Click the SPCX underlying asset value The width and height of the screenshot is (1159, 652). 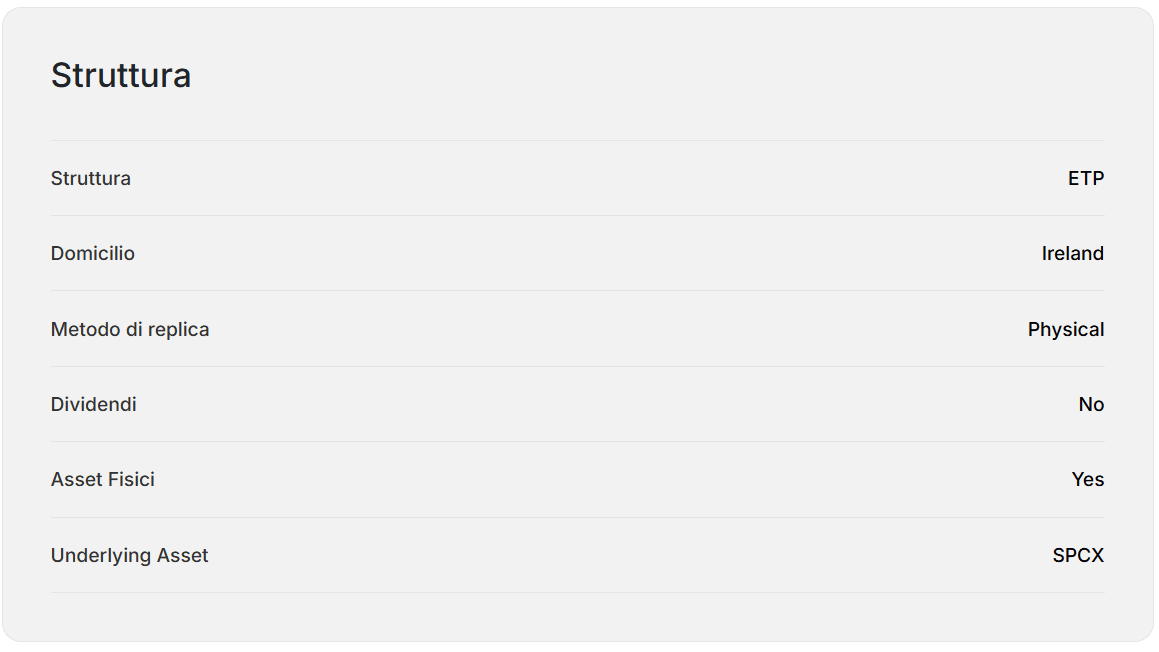tap(1078, 555)
